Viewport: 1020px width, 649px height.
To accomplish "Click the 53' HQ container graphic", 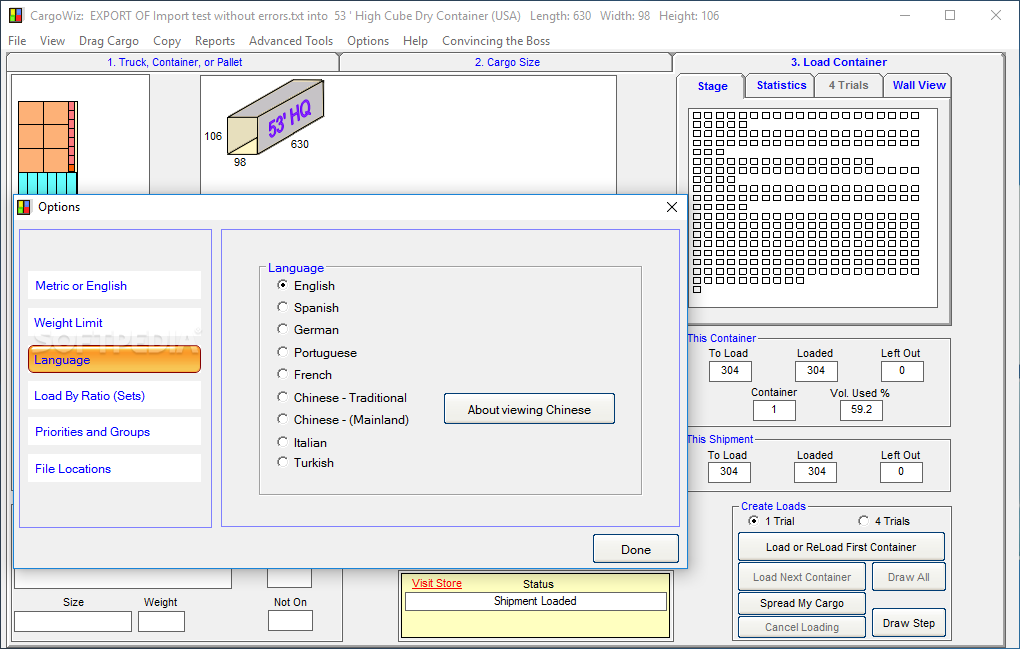I will (x=275, y=117).
